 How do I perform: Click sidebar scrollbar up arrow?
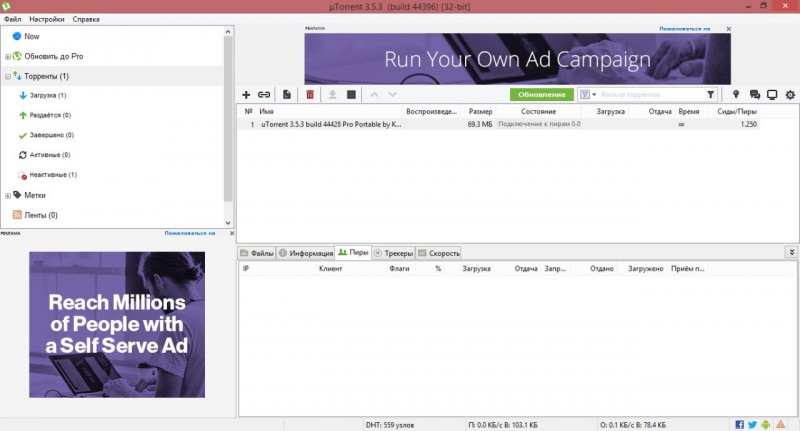click(x=228, y=32)
